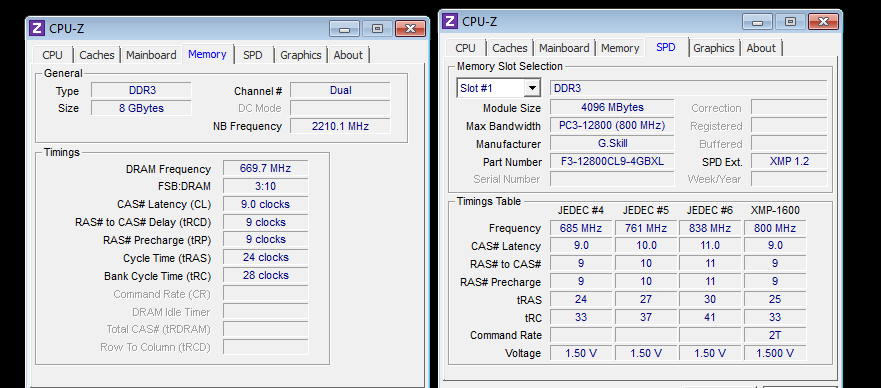The image size is (881, 388).
Task: Click FSB:DRAM value 3:10
Action: 265,186
